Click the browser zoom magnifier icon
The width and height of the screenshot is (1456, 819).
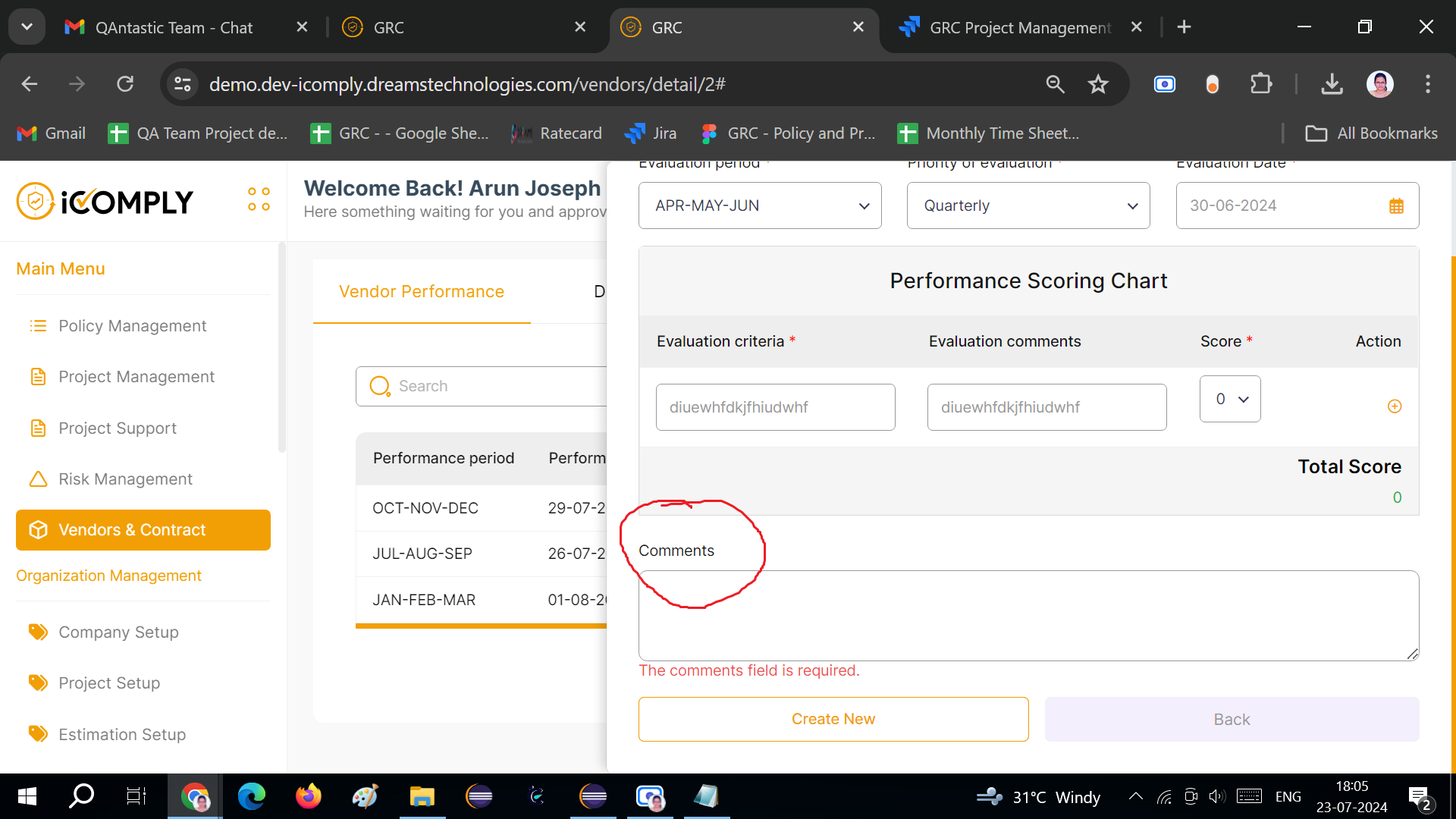(1055, 84)
